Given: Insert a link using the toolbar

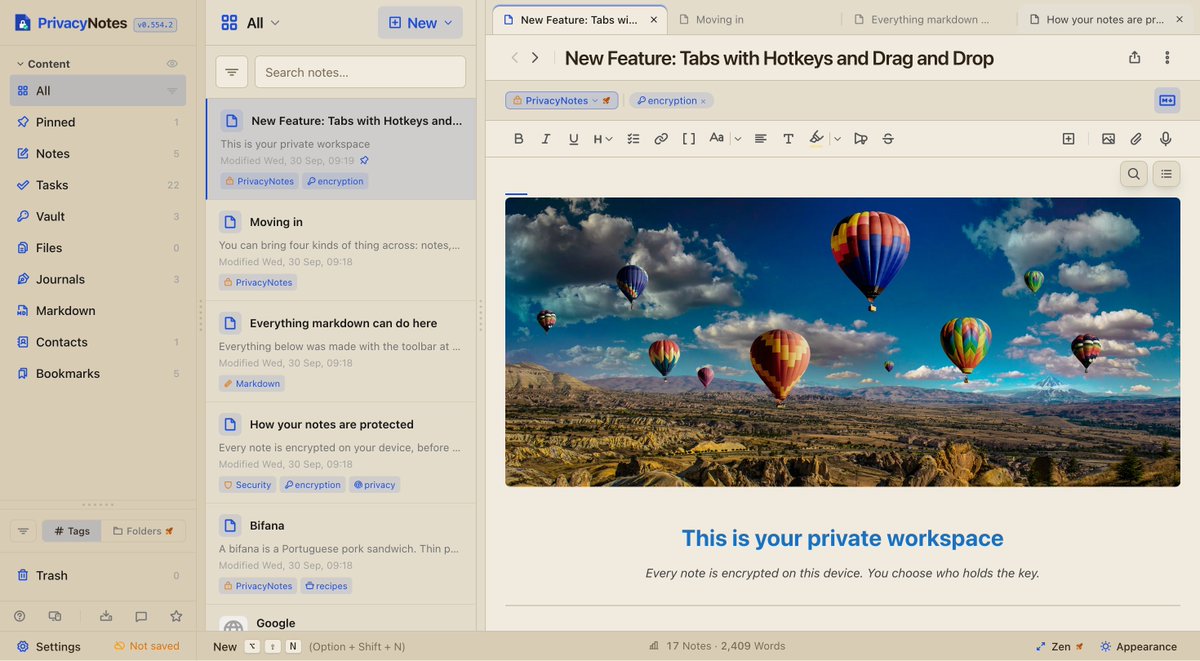Looking at the screenshot, I should 661,139.
